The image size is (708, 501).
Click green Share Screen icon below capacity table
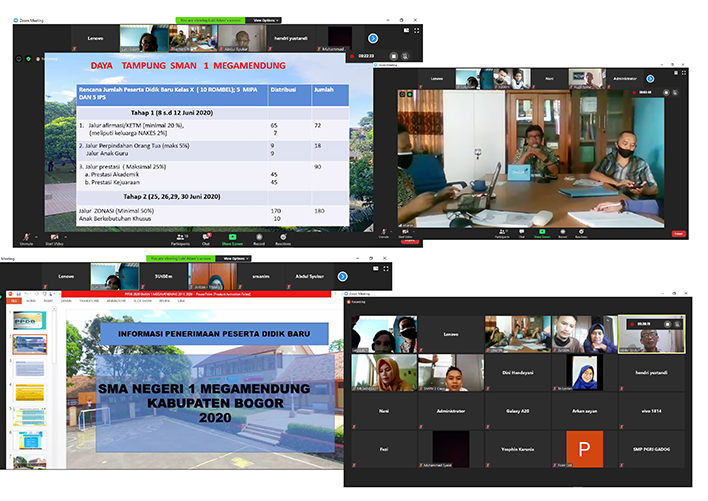pyautogui.click(x=231, y=239)
